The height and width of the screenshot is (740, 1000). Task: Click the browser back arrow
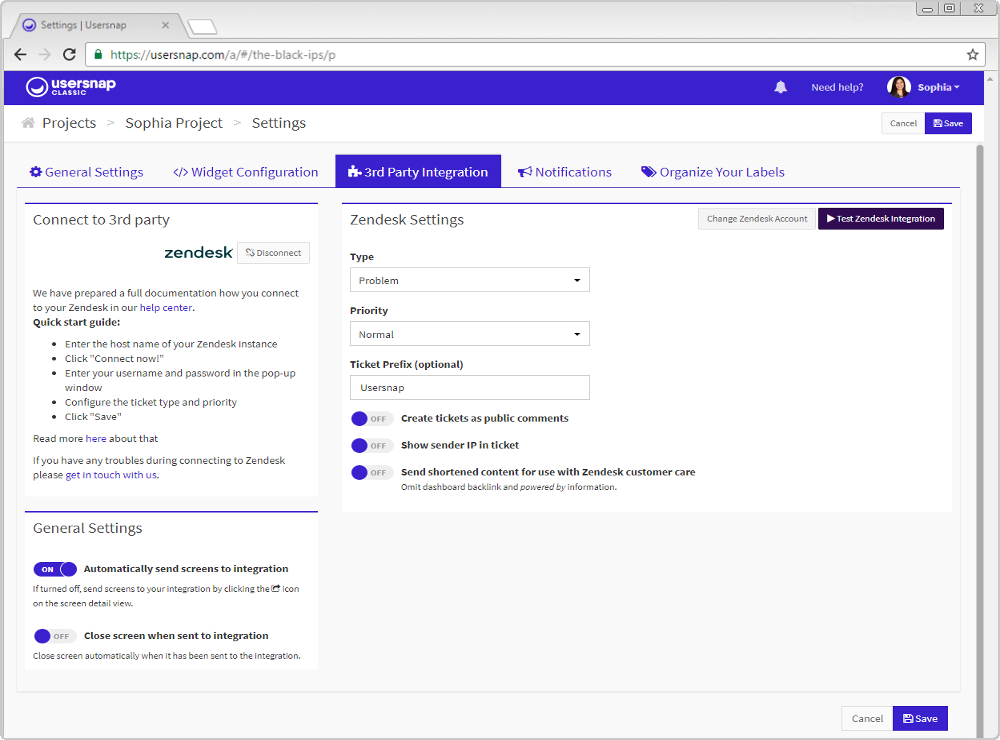click(x=20, y=54)
